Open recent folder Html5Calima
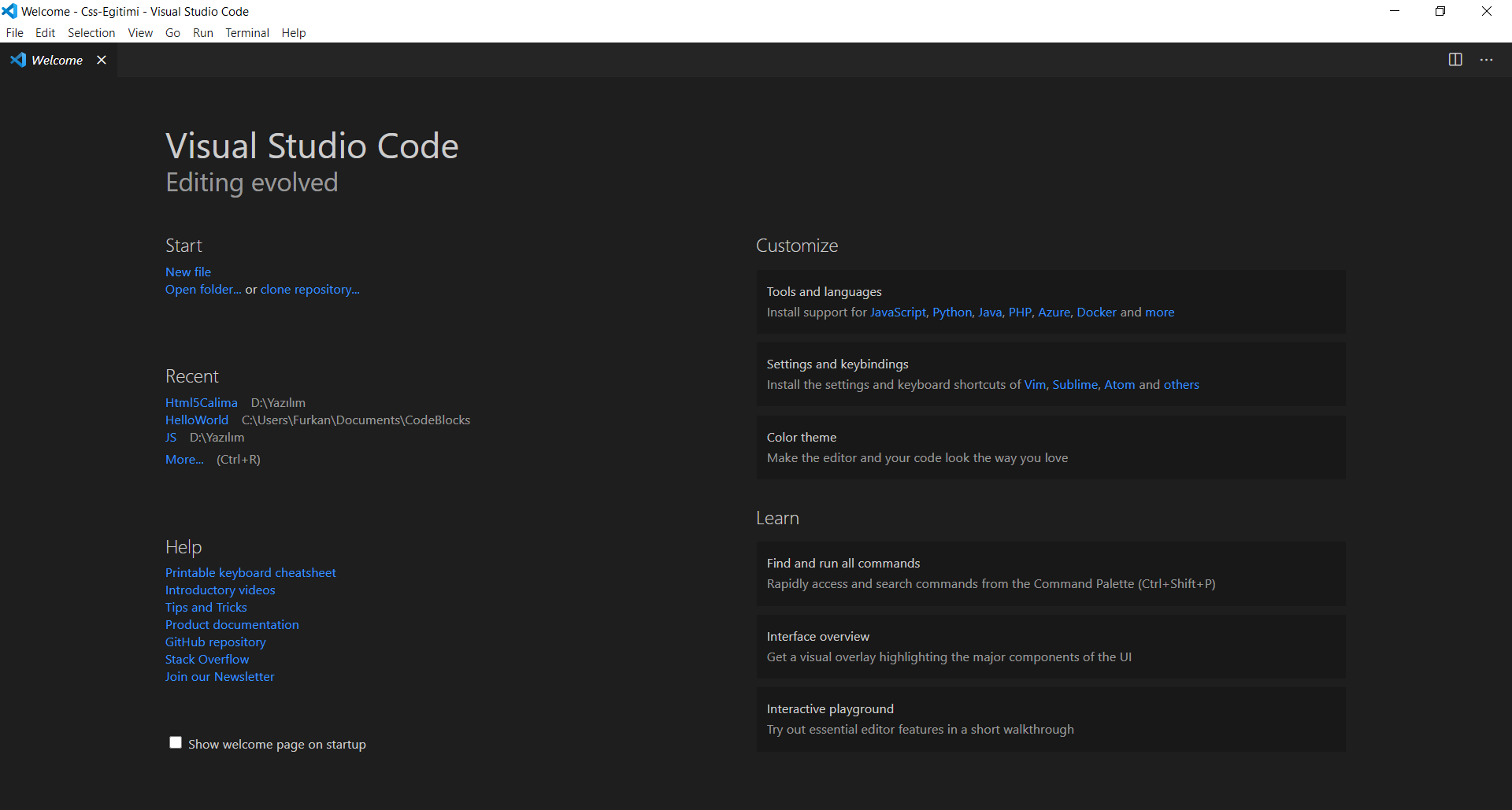Viewport: 1512px width, 810px height. tap(201, 402)
